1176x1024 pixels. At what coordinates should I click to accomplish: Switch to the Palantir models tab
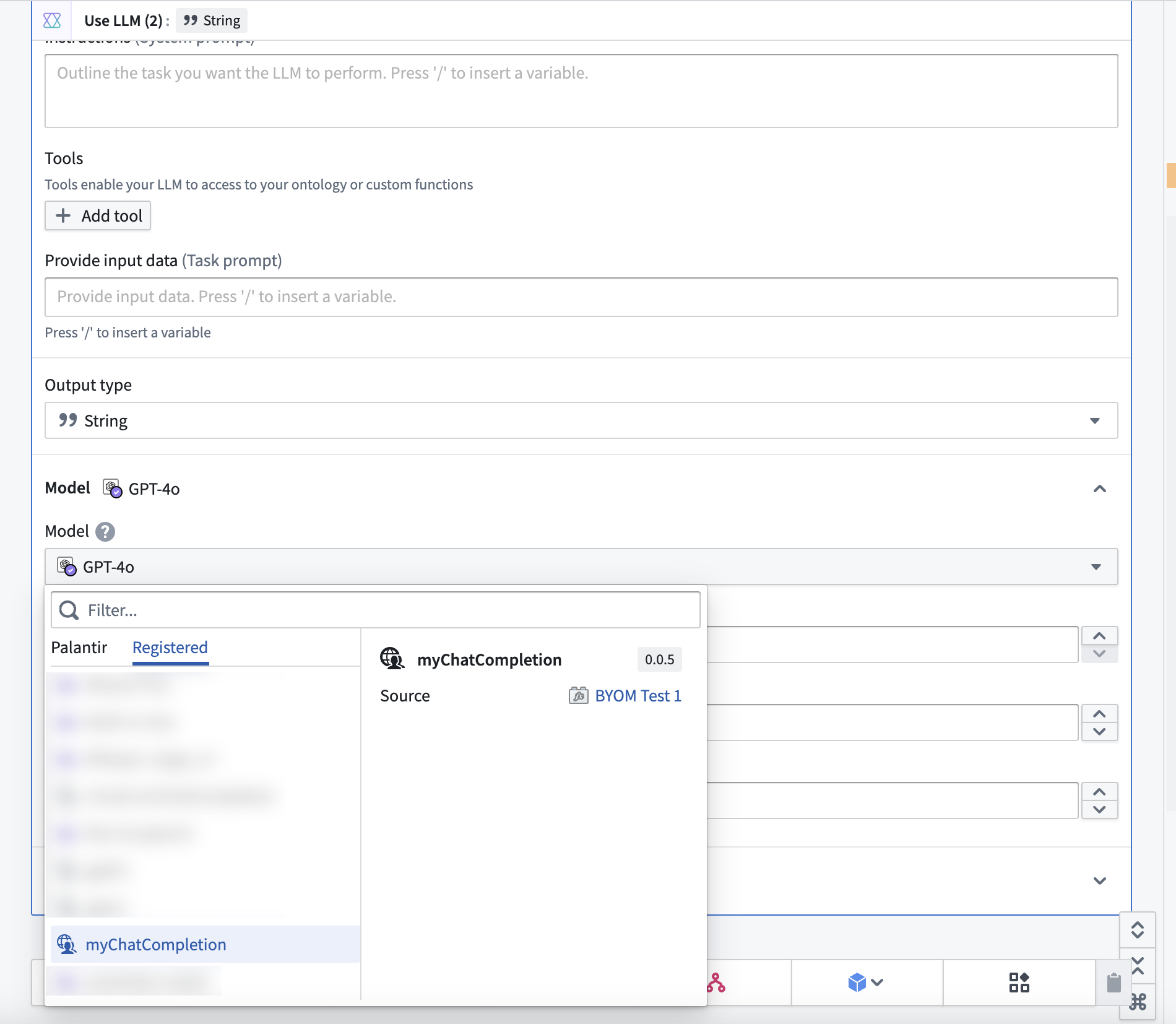[x=79, y=648]
